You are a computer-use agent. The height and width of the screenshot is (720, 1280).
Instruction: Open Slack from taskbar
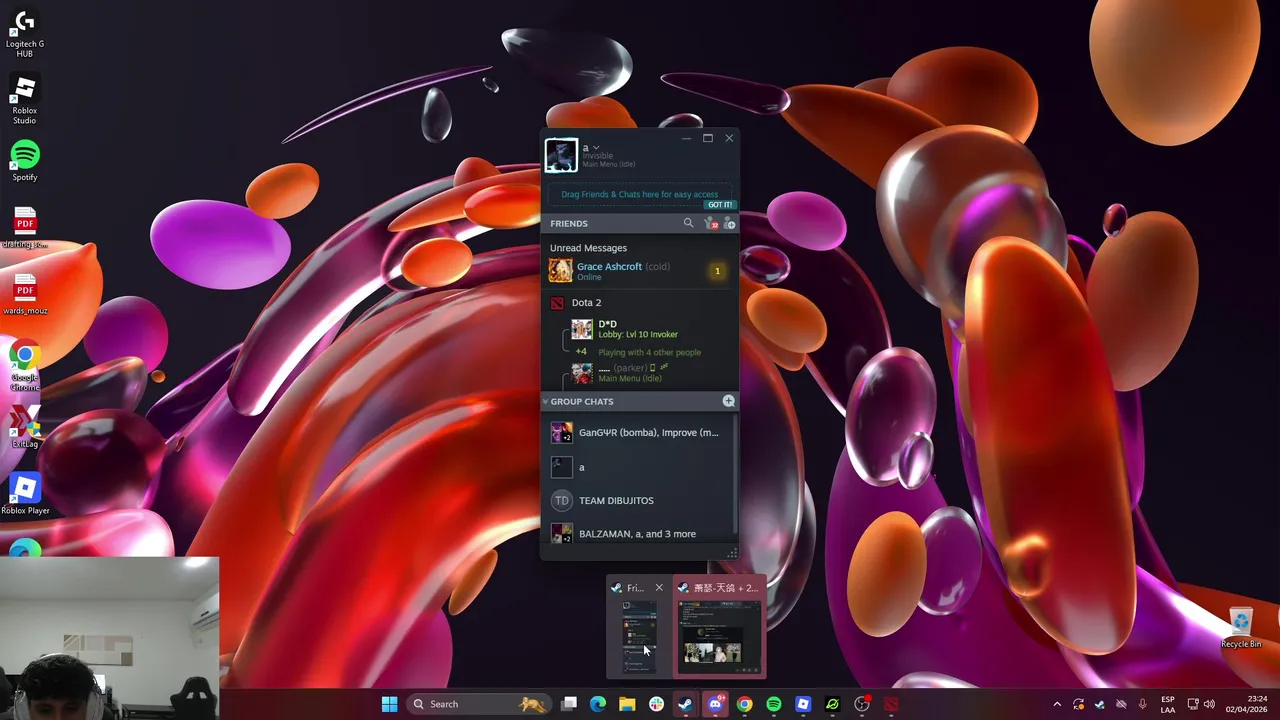[656, 704]
